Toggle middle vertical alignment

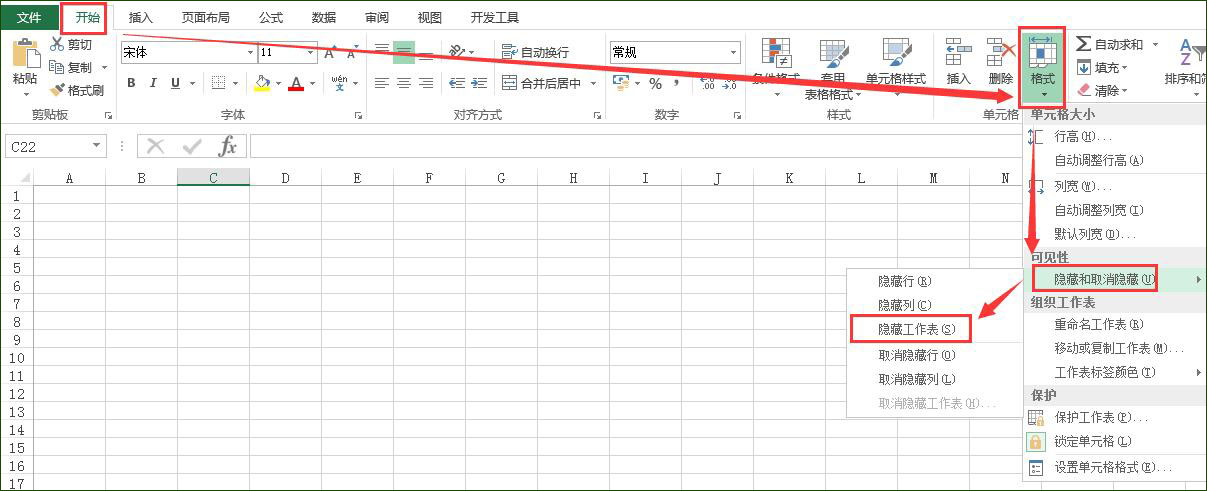tap(404, 52)
